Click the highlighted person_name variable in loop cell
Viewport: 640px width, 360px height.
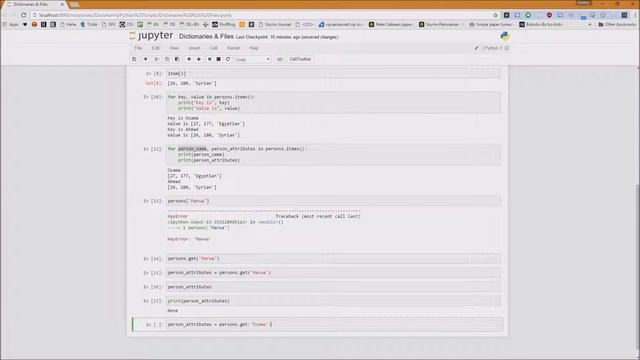click(x=192, y=149)
